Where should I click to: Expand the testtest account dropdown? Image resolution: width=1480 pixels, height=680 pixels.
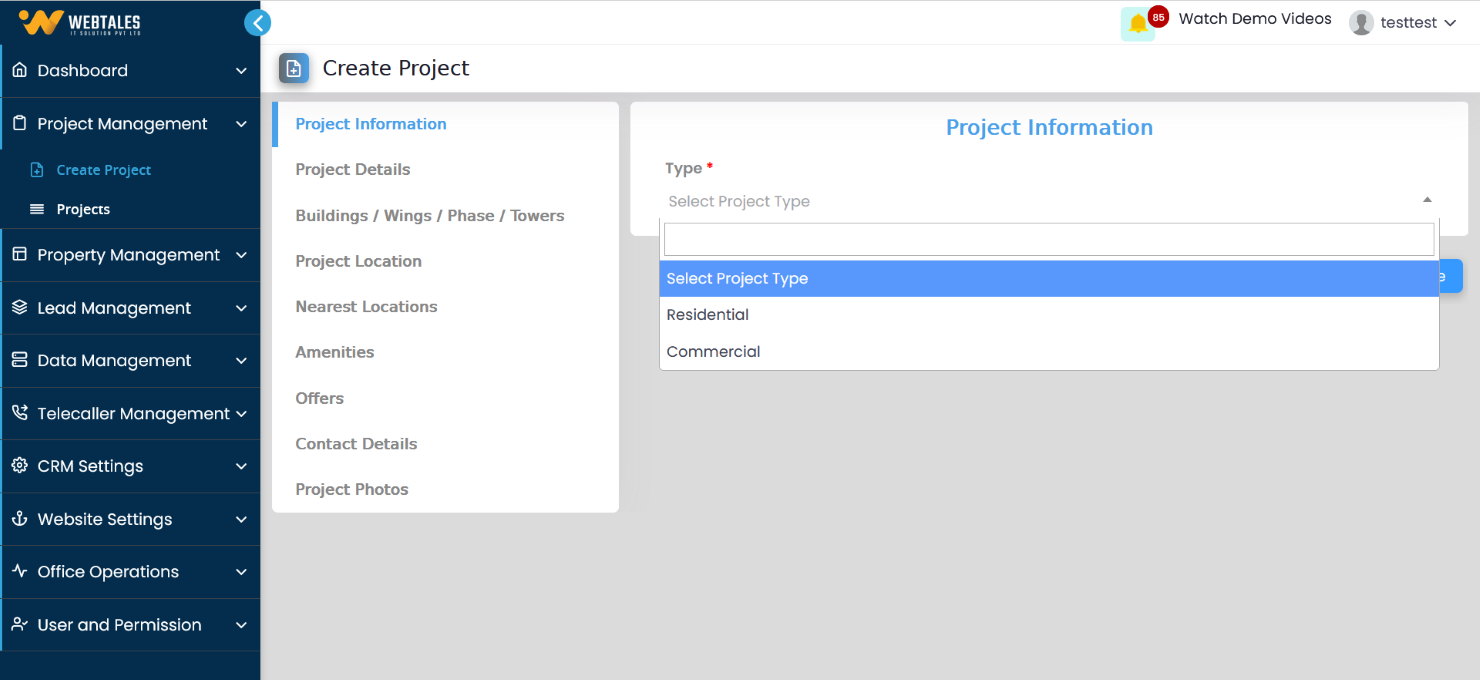tap(1403, 22)
